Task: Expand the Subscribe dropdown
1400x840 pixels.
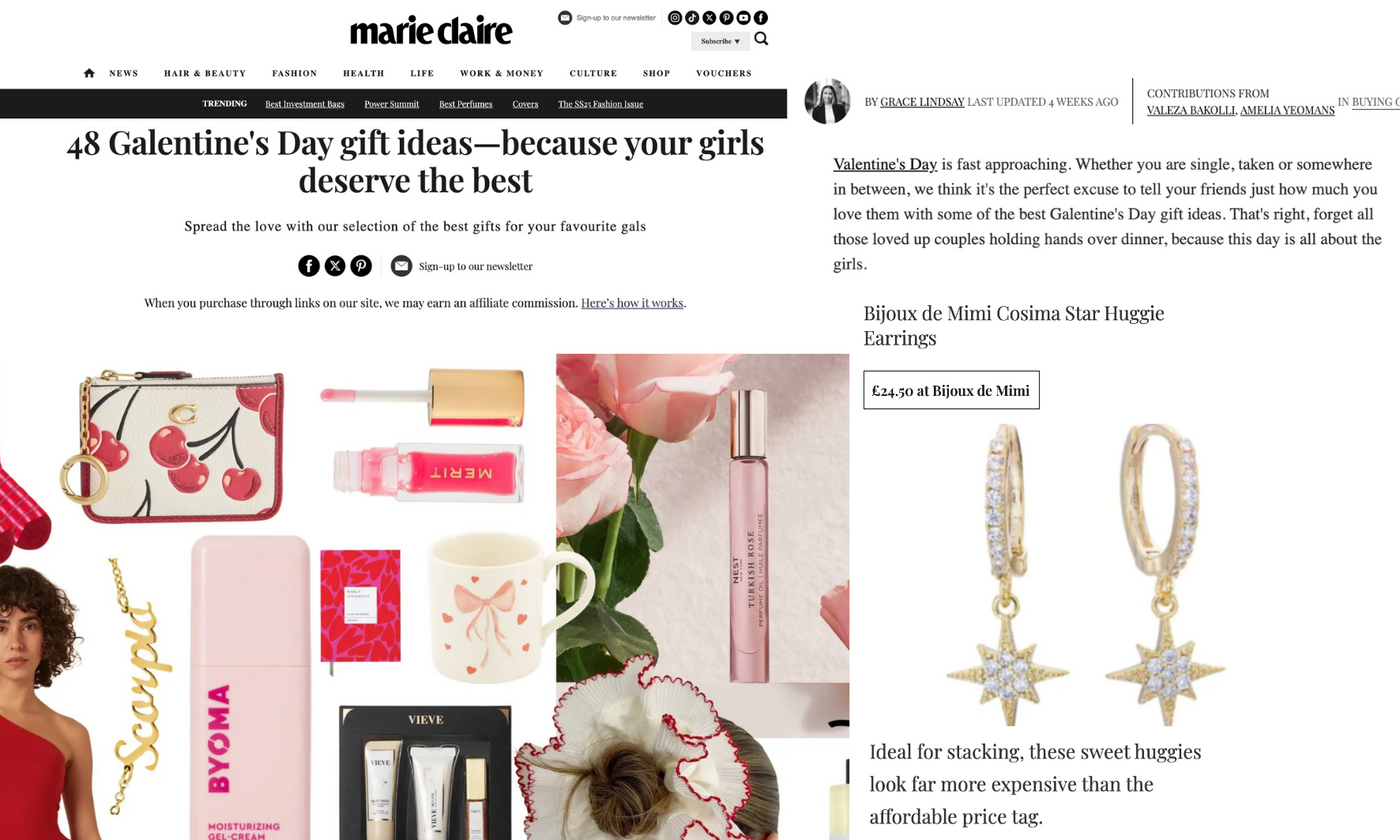Action: pyautogui.click(x=720, y=41)
